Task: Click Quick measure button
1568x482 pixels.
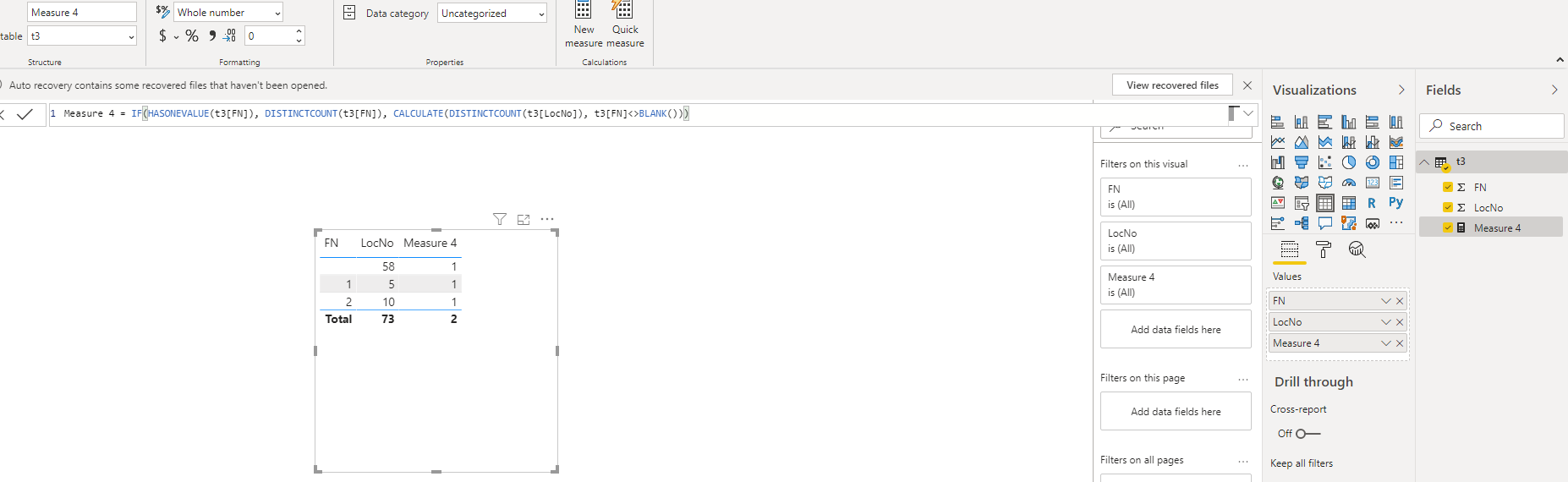Action: [625, 25]
